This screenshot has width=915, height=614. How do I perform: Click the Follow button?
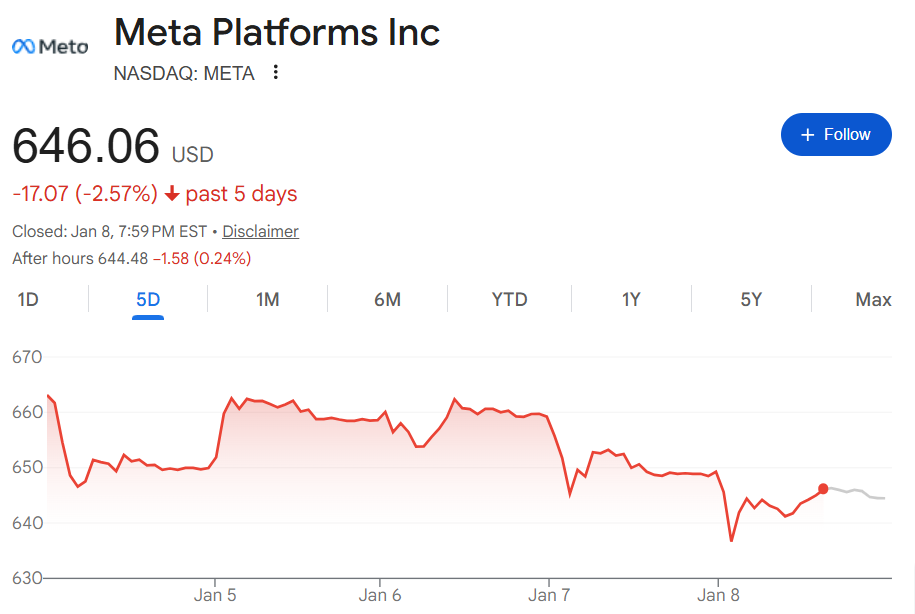835,135
